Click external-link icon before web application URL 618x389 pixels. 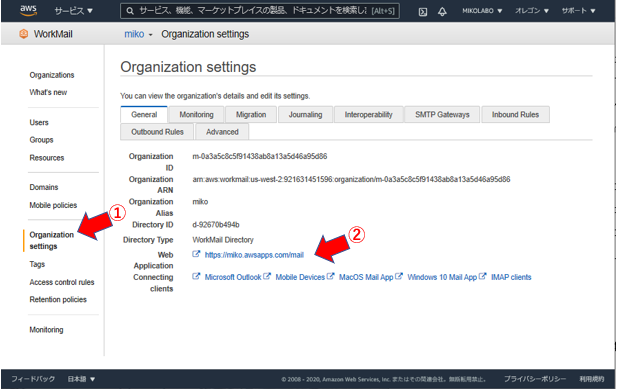click(196, 254)
